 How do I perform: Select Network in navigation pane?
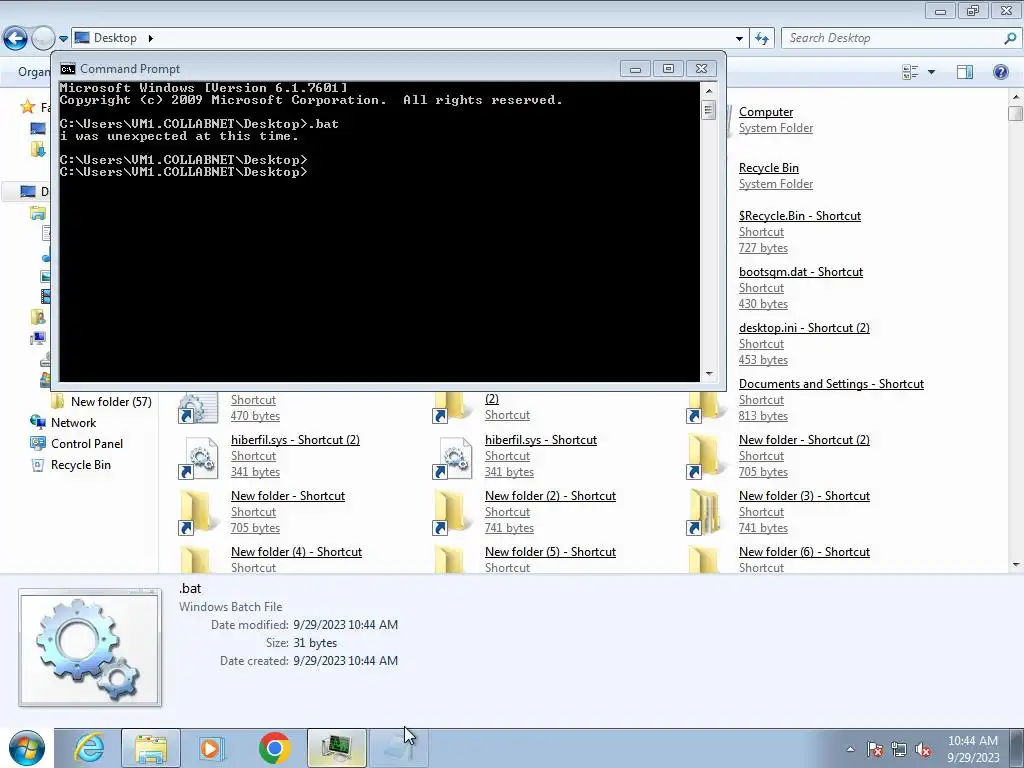[x=73, y=423]
